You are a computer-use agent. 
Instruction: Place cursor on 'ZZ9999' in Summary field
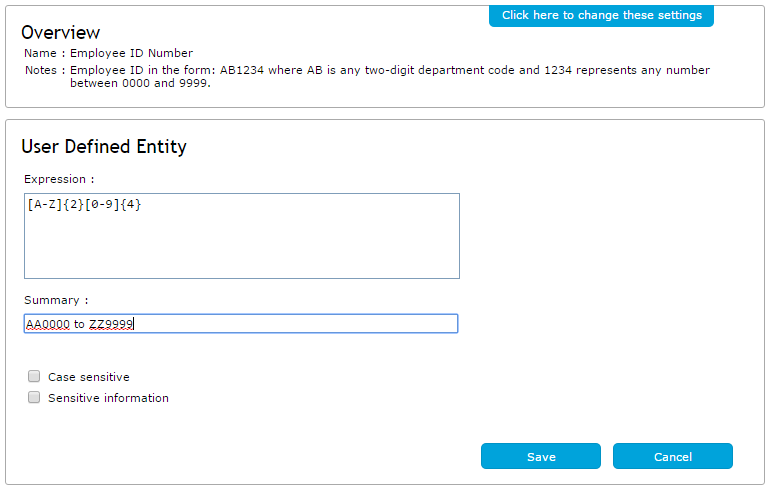point(111,324)
